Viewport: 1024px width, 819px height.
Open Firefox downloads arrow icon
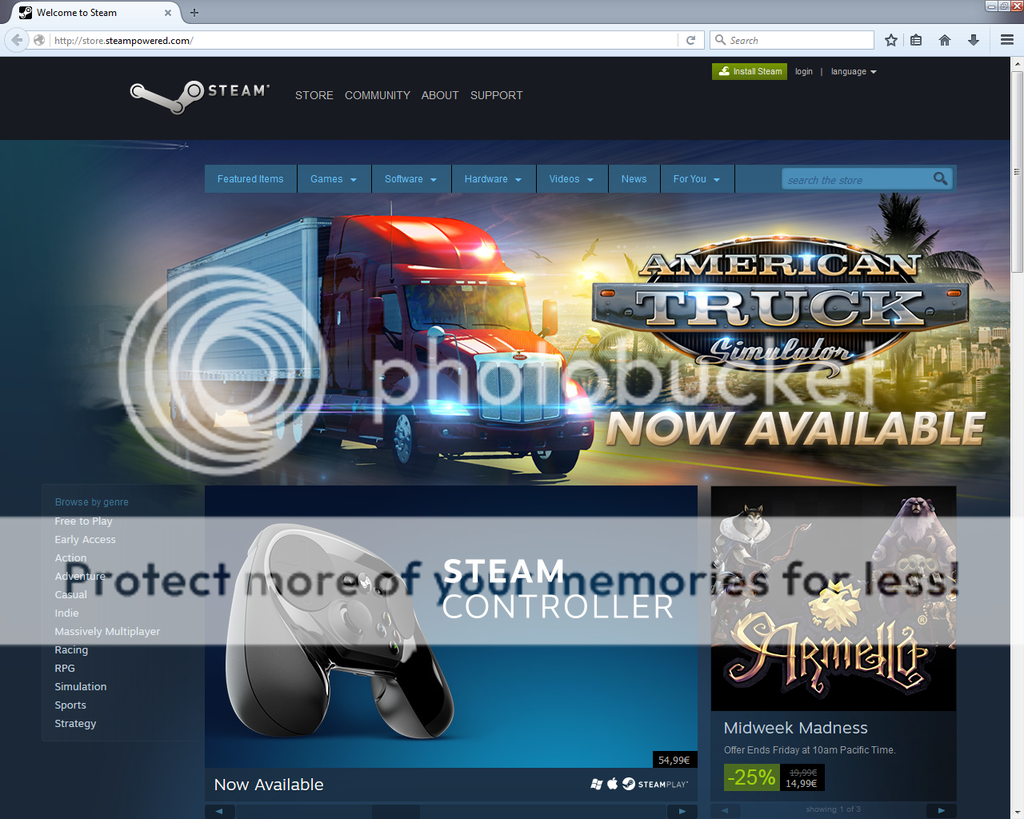pyautogui.click(x=973, y=40)
